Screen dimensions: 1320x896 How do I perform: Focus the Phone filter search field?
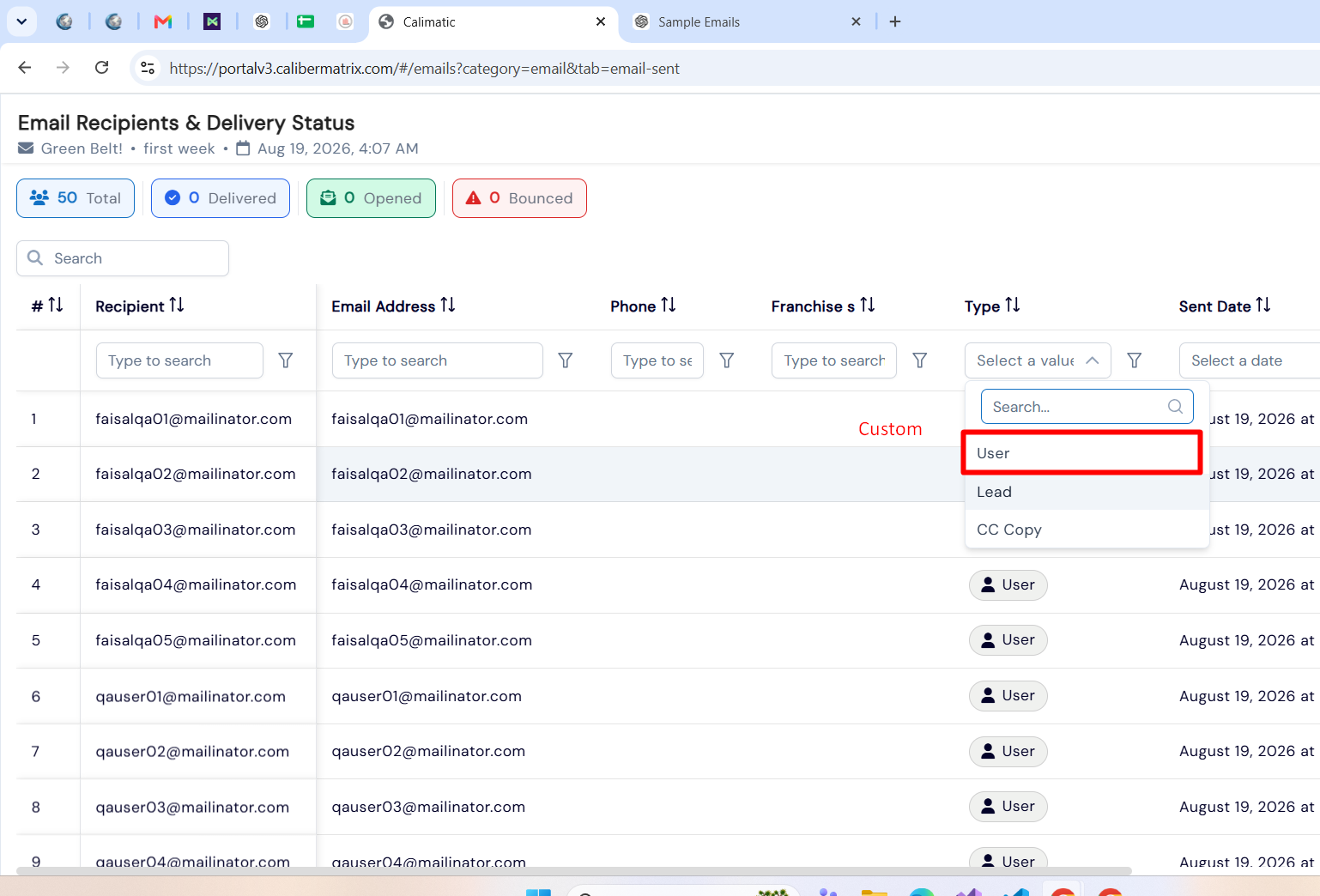(x=657, y=360)
